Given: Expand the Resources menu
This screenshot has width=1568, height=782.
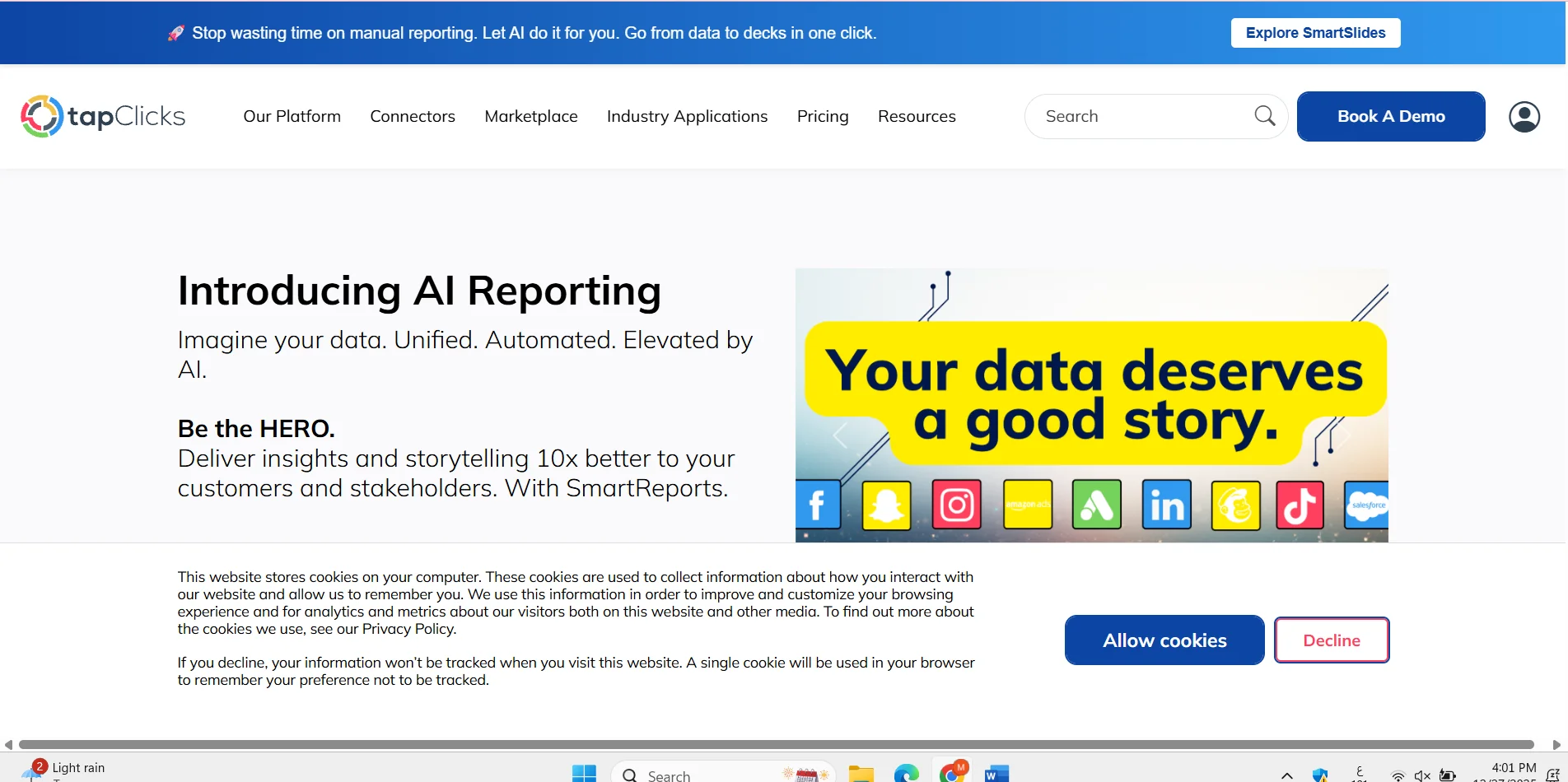Looking at the screenshot, I should coord(917,116).
